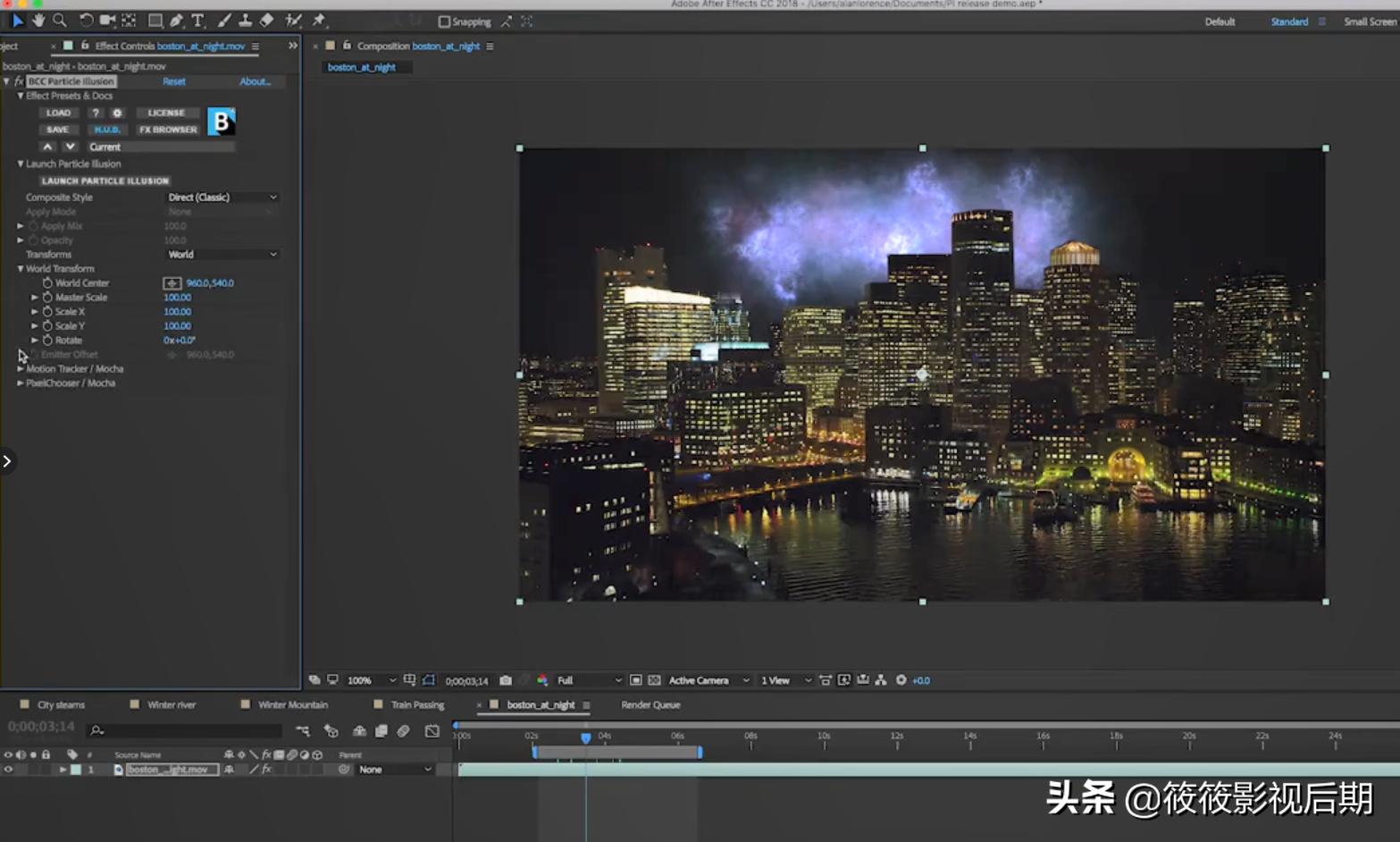The width and height of the screenshot is (1400, 842).
Task: Hide the boston_at_night.mov layer with eye icon
Action: tap(8, 770)
